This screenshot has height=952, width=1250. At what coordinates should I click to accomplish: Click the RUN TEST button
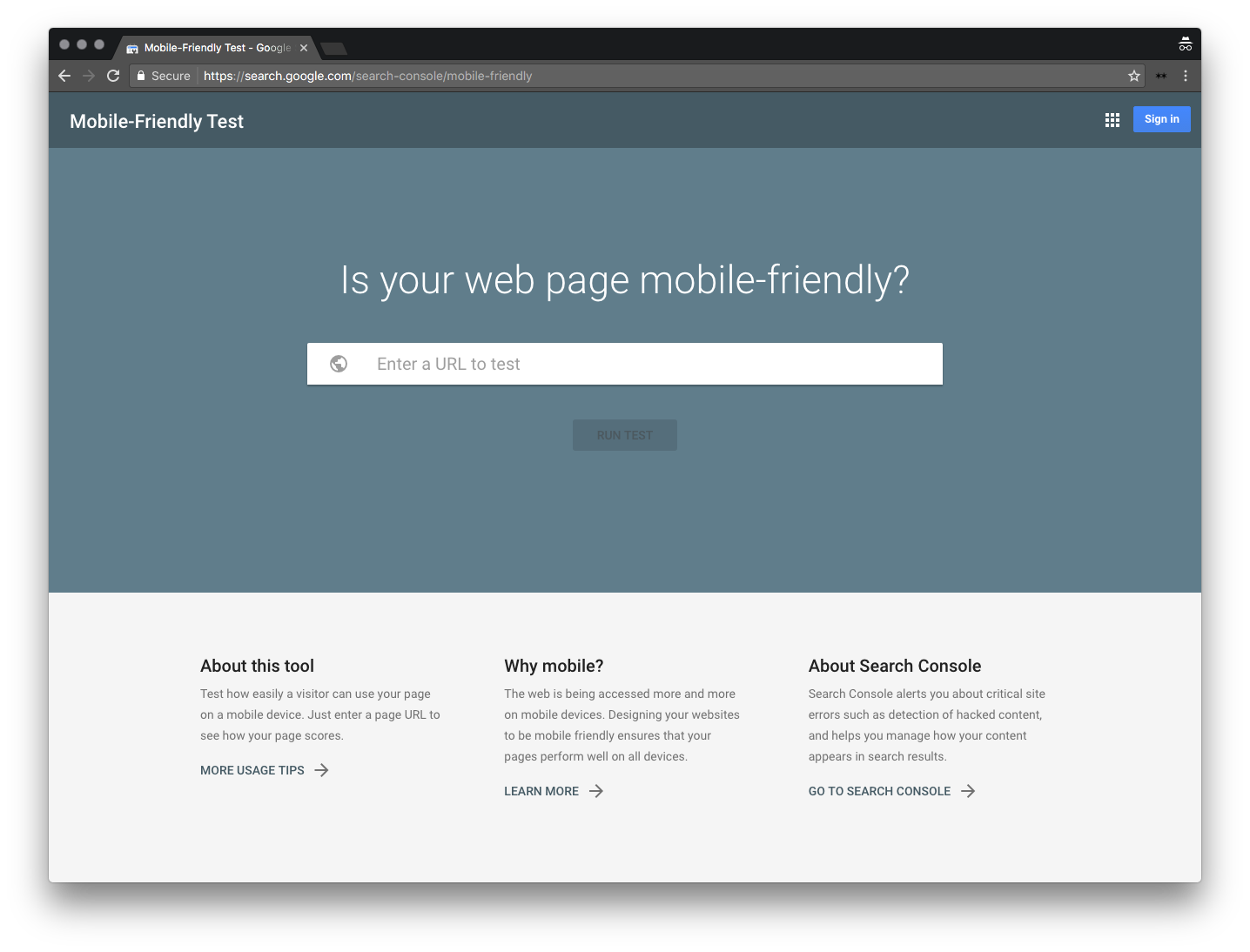625,435
